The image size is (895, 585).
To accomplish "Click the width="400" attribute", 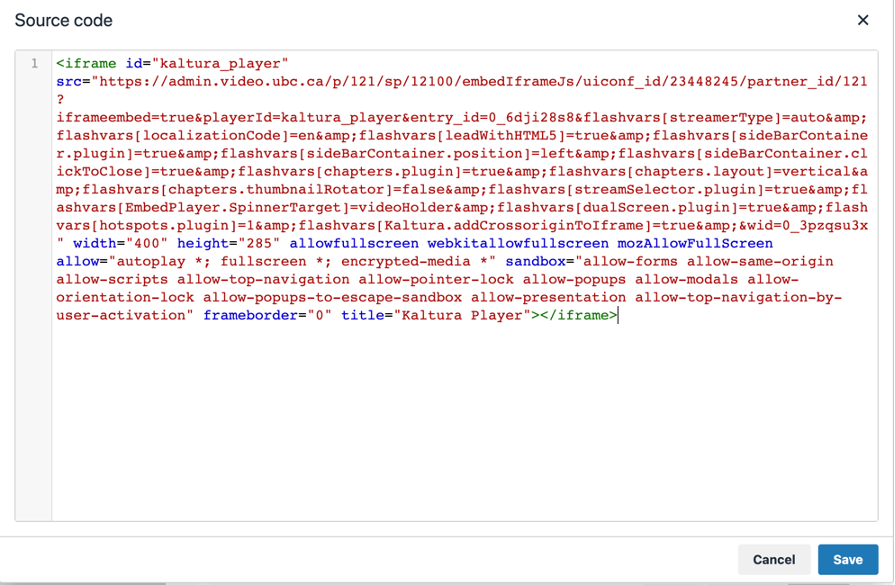I will pyautogui.click(x=120, y=244).
